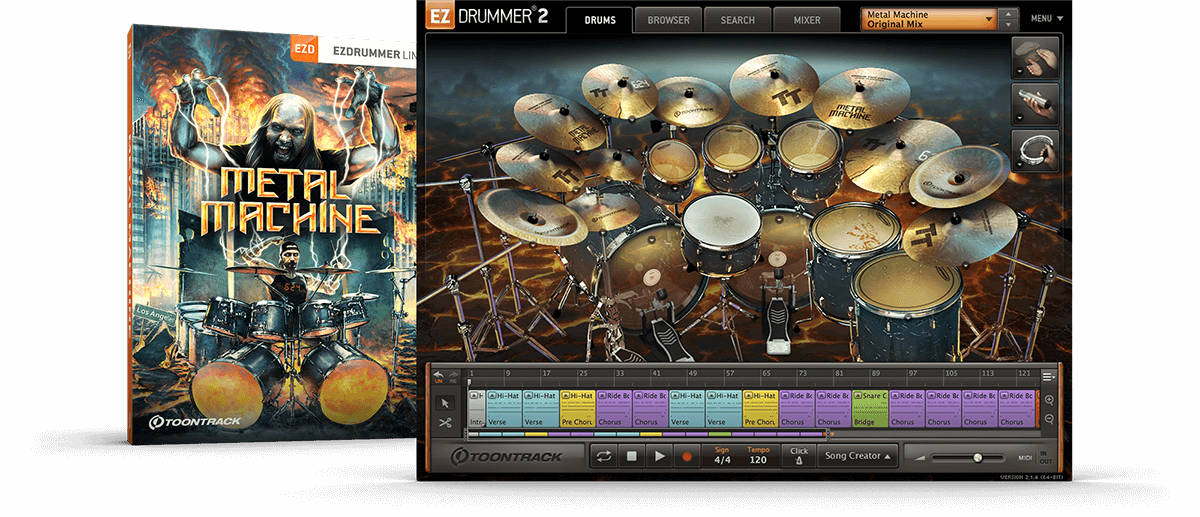Select the arrow pointer tool
The image size is (1200, 517).
pos(446,403)
